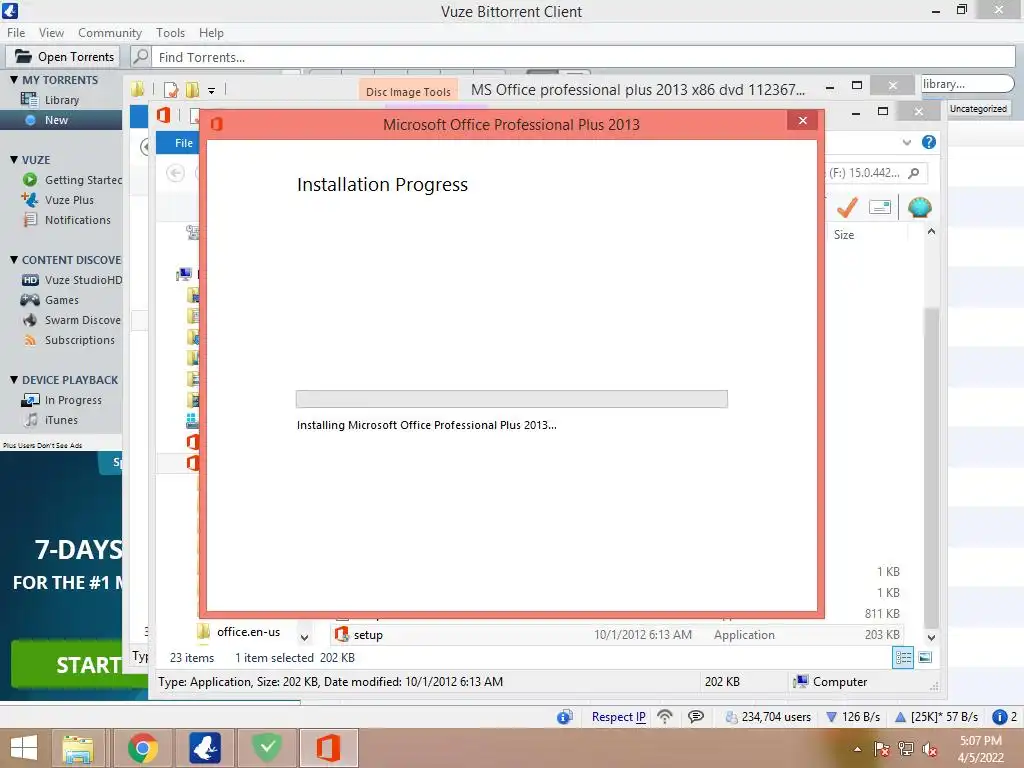The height and width of the screenshot is (768, 1024).
Task: Open the File menu in Vuze
Action: (x=16, y=33)
